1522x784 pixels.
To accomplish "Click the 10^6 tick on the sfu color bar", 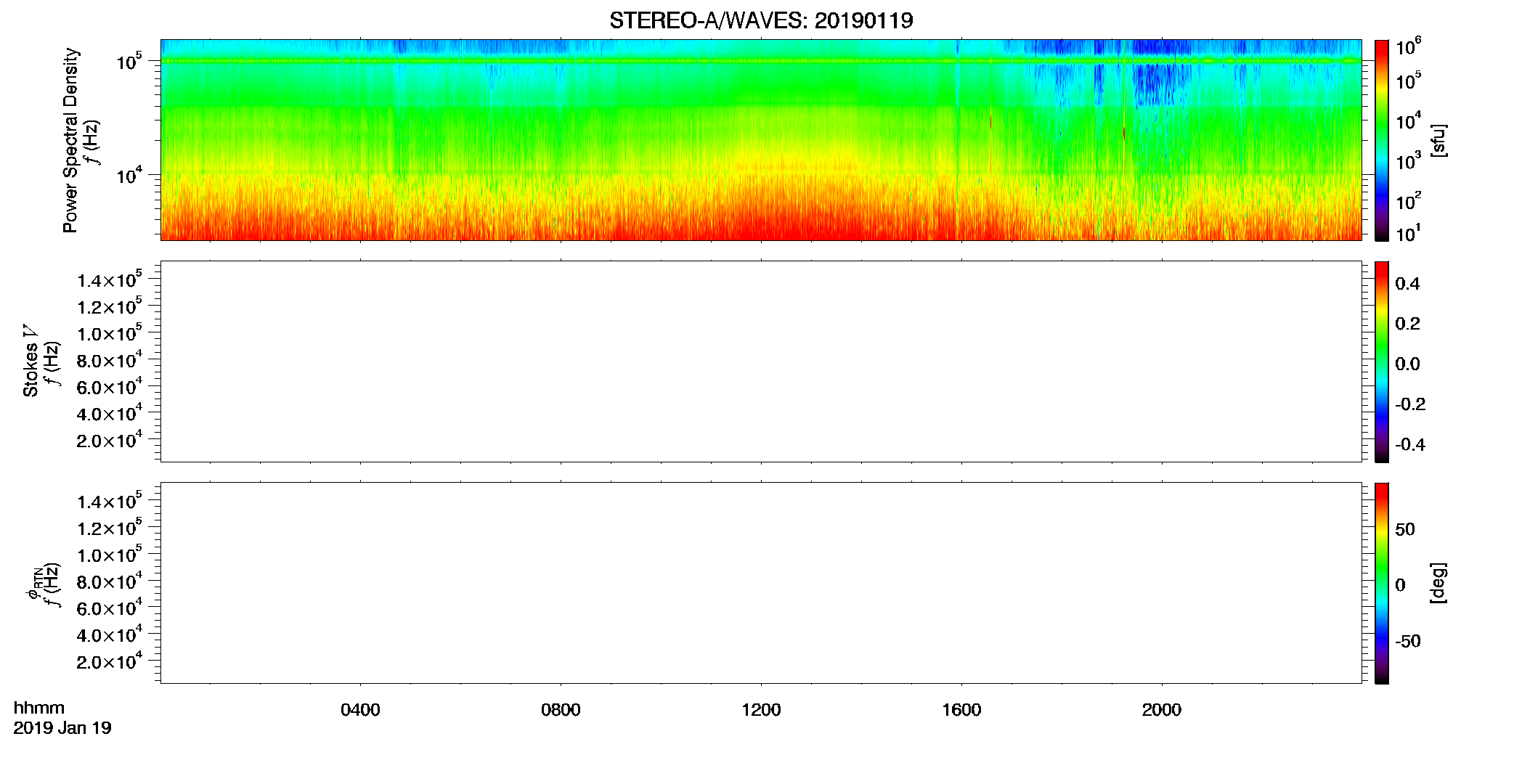I will [x=1408, y=47].
